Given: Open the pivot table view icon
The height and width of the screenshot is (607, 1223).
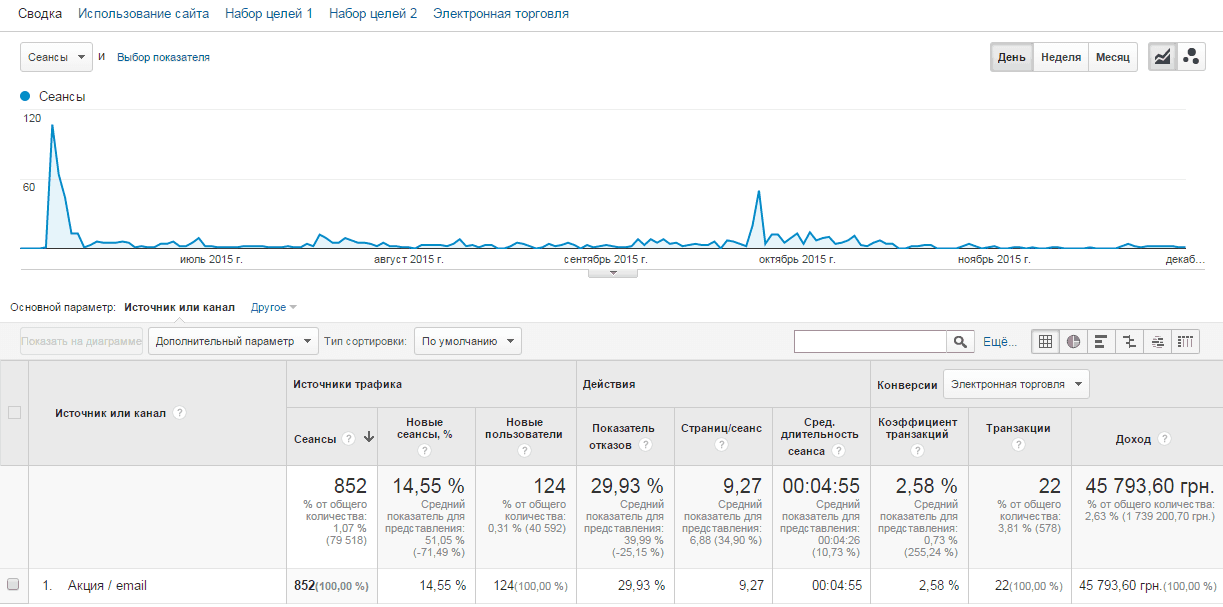Looking at the screenshot, I should point(1185,342).
